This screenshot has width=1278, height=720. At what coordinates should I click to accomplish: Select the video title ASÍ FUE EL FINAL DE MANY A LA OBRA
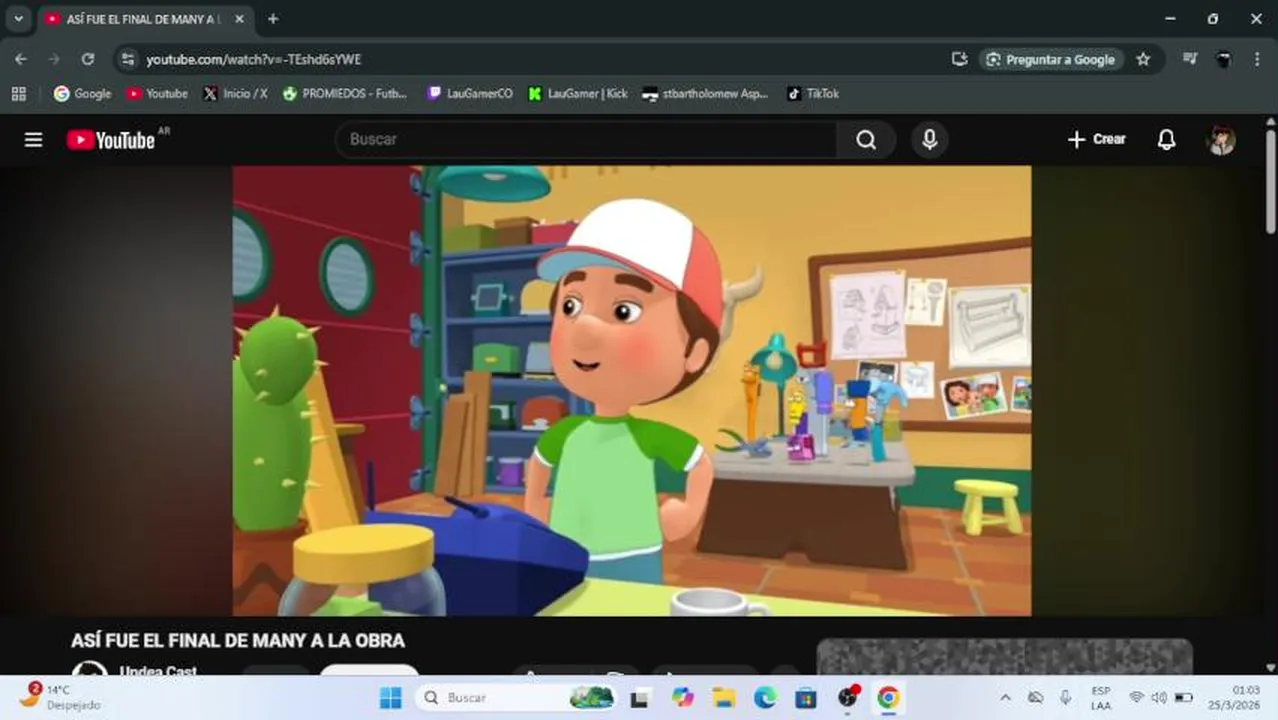tap(238, 641)
